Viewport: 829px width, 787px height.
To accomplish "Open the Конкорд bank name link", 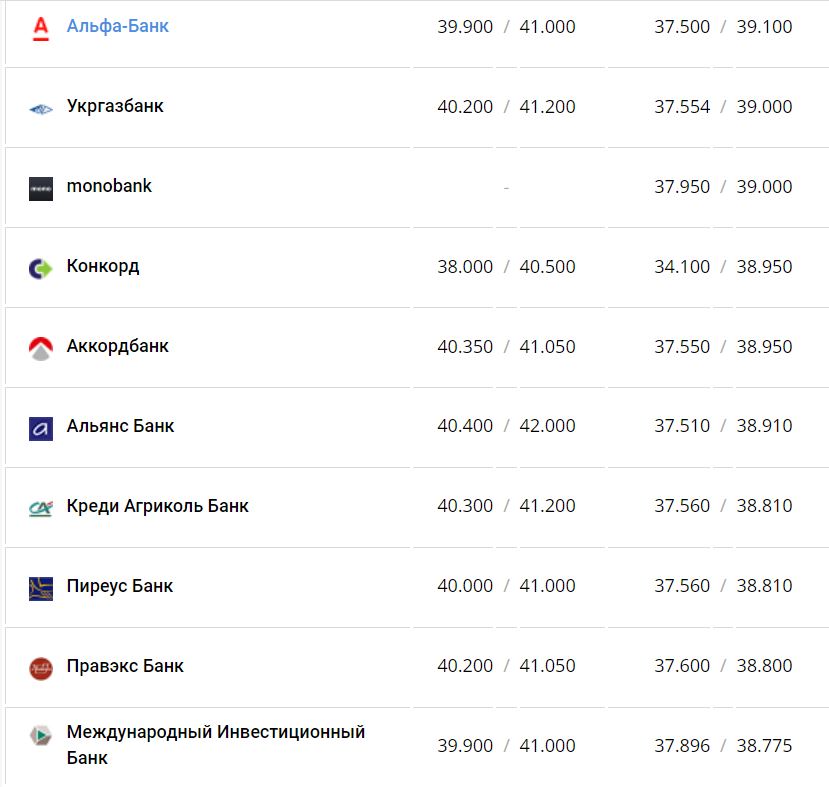I will point(103,266).
